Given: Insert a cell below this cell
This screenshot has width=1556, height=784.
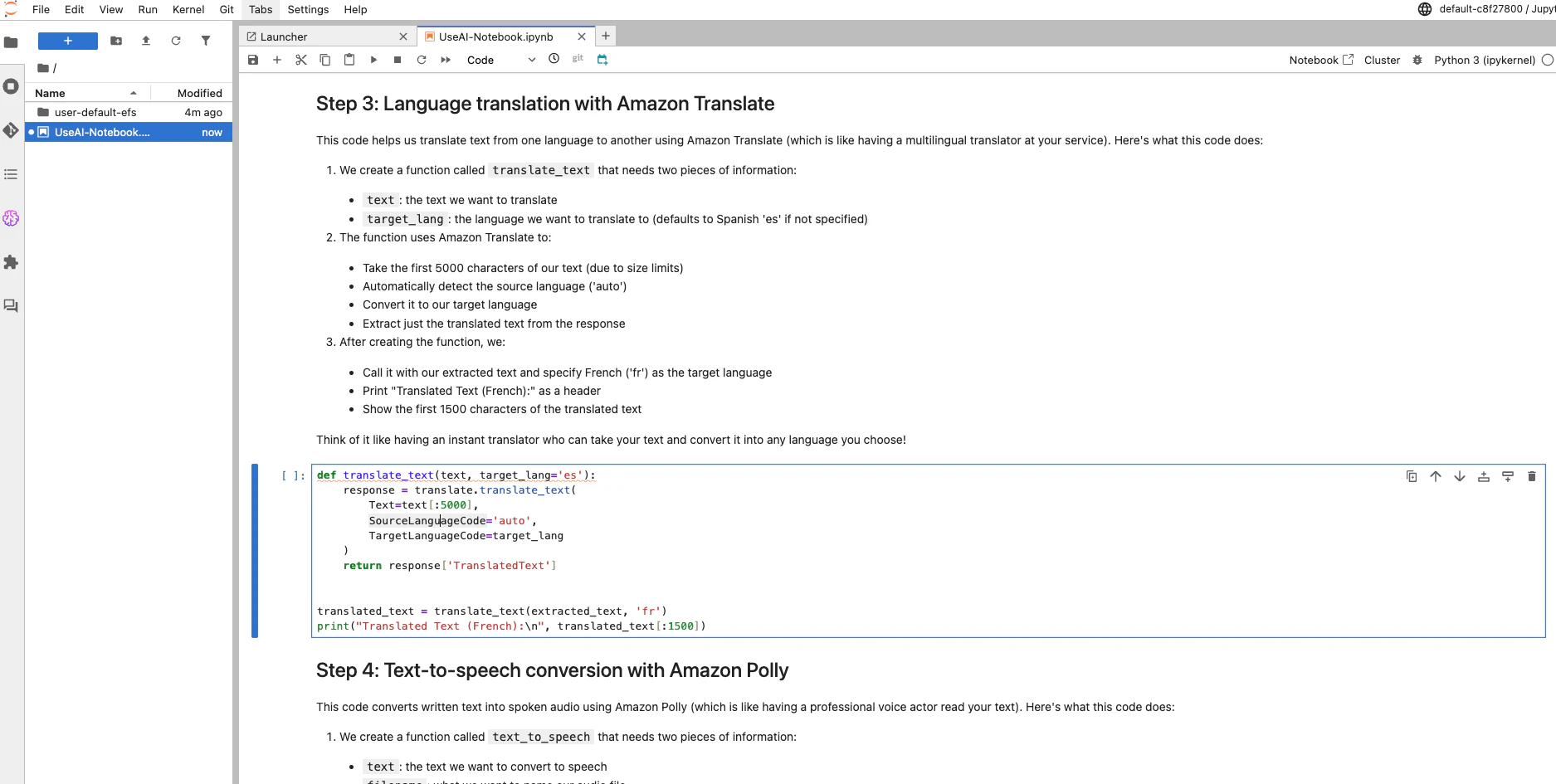Looking at the screenshot, I should pyautogui.click(x=1508, y=476).
